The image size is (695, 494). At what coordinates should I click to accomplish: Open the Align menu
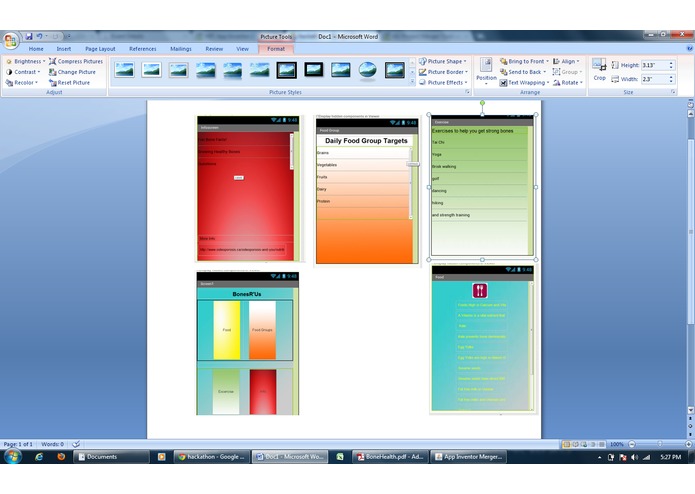click(x=566, y=62)
